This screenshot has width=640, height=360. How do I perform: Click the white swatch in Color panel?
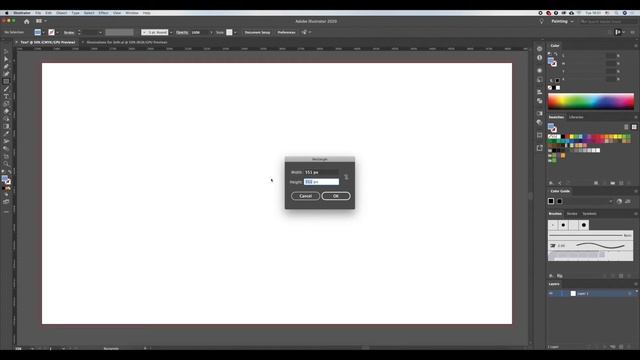tap(558, 88)
